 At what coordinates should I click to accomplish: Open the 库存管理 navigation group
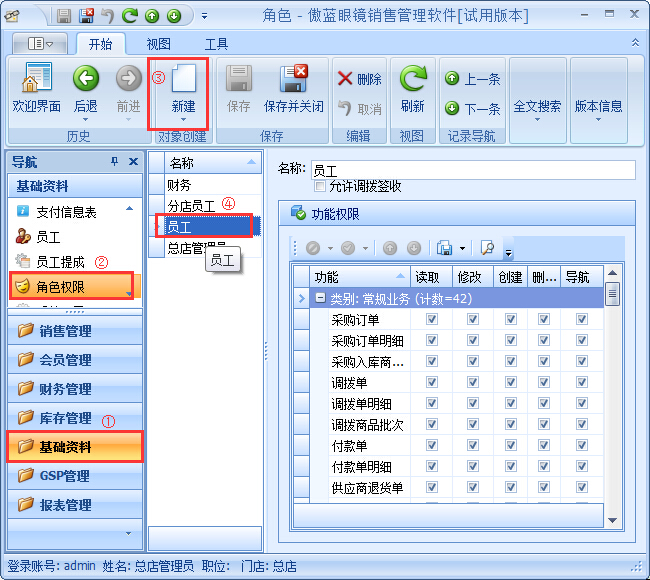pos(75,418)
